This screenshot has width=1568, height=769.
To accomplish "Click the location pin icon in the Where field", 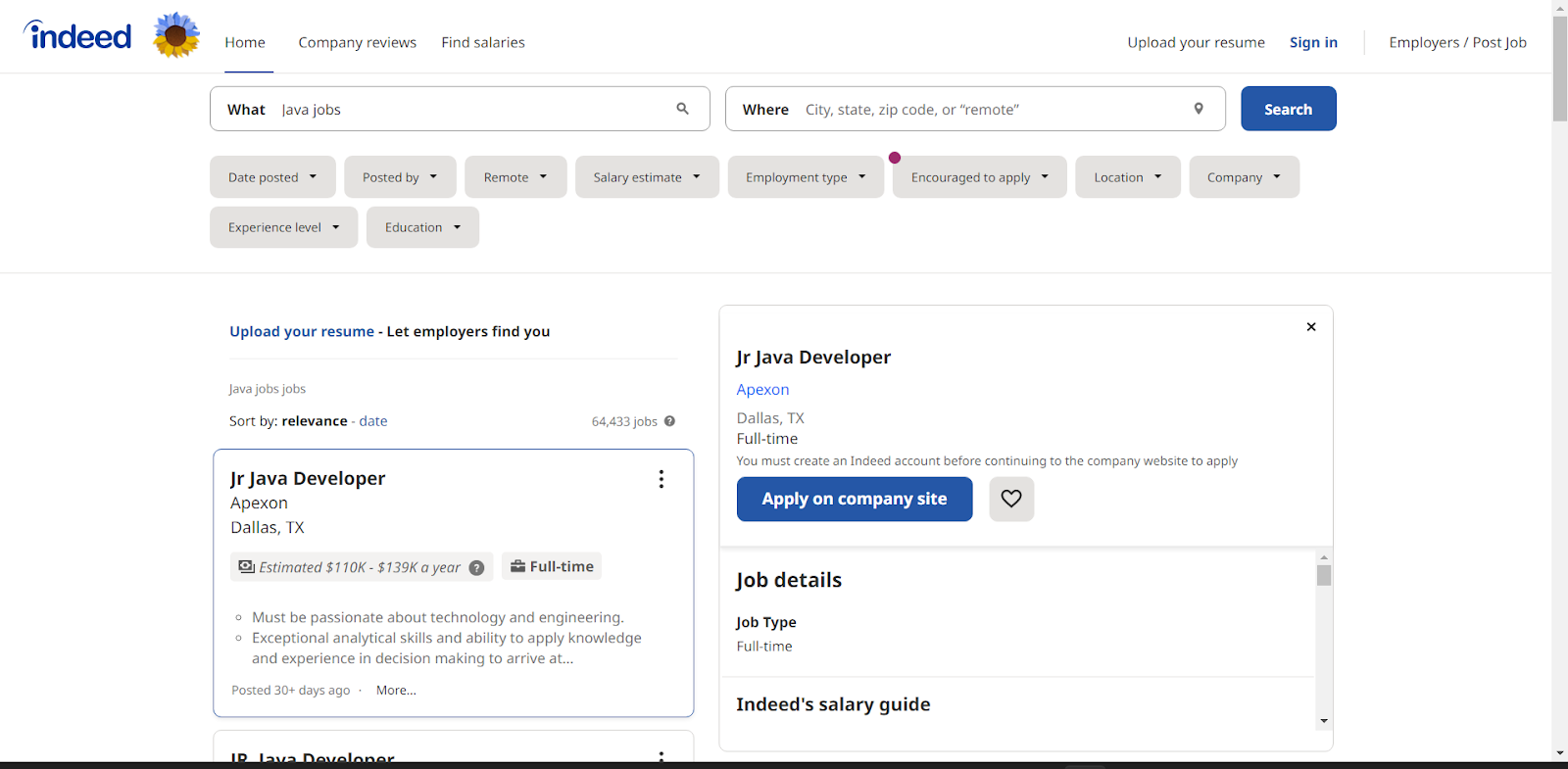I will pos(1199,109).
